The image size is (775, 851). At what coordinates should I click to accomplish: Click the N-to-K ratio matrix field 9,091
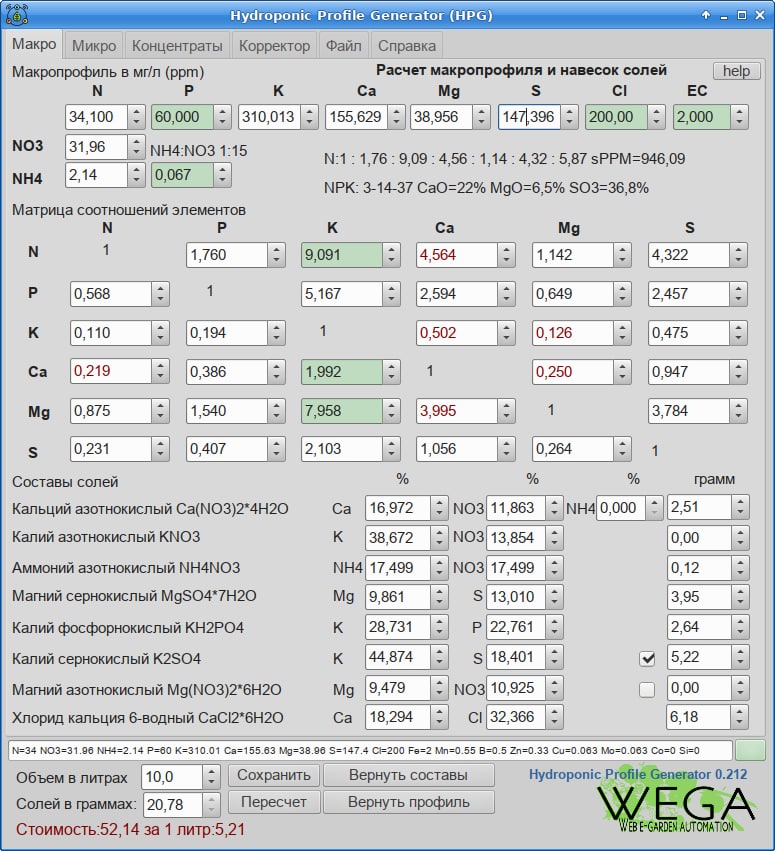342,255
